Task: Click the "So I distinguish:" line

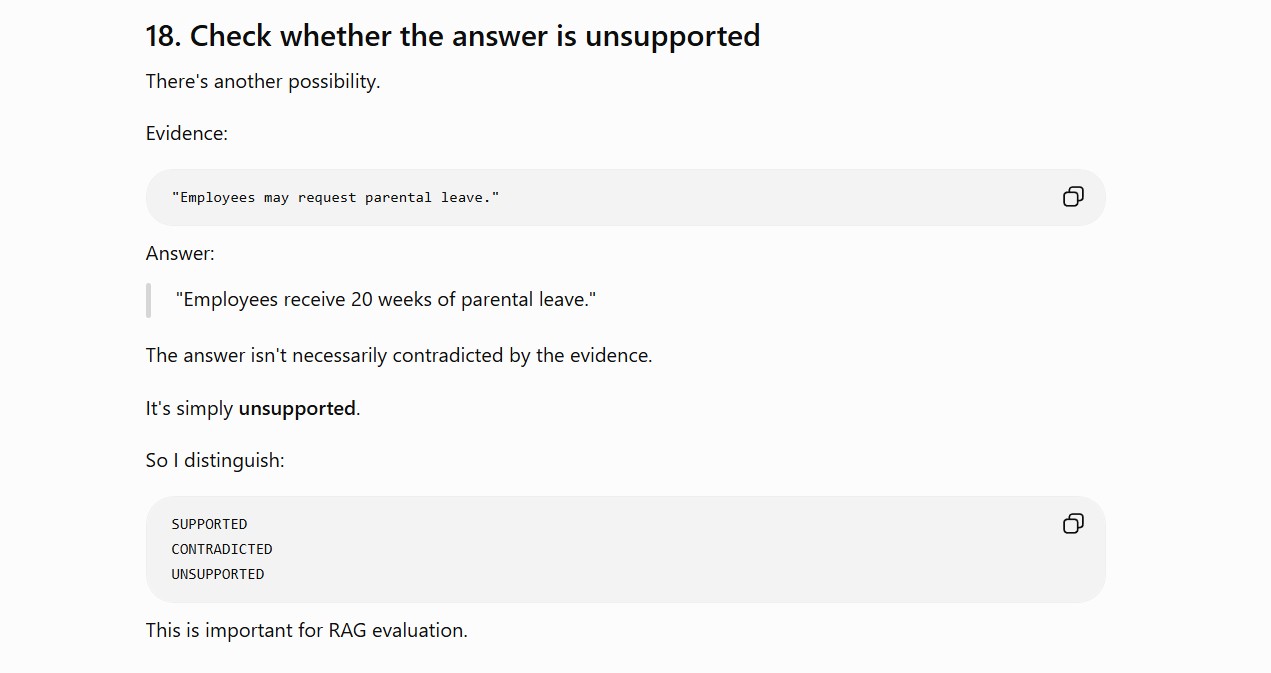Action: (215, 460)
